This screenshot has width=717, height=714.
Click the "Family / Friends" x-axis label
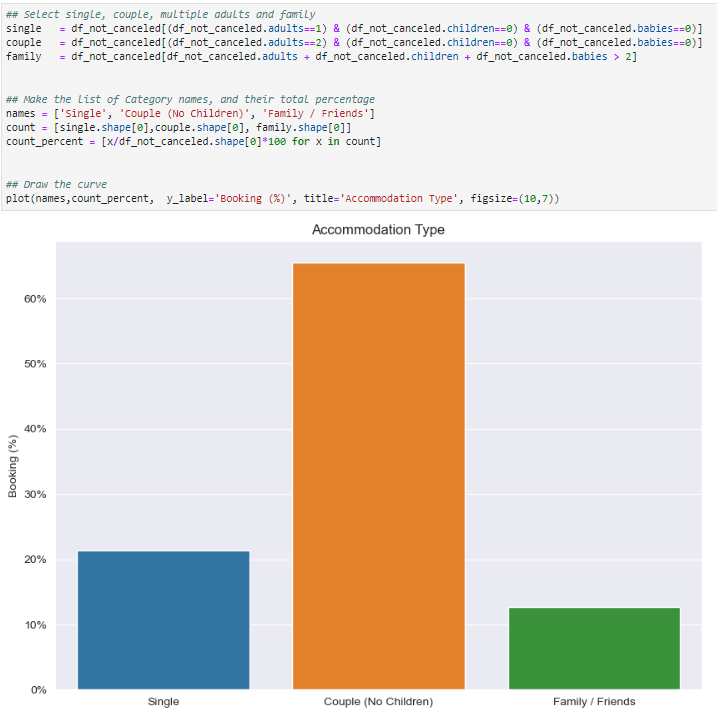click(x=594, y=702)
